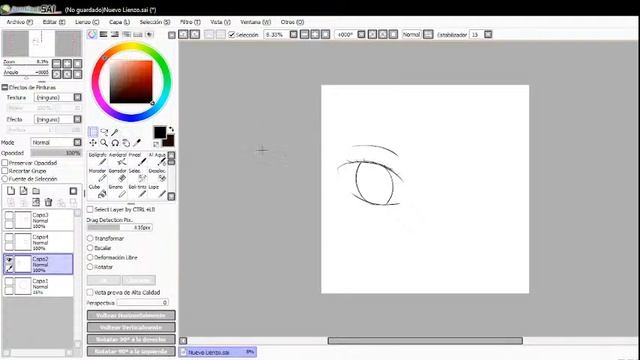Select the zoom magnifier tool

[104, 142]
